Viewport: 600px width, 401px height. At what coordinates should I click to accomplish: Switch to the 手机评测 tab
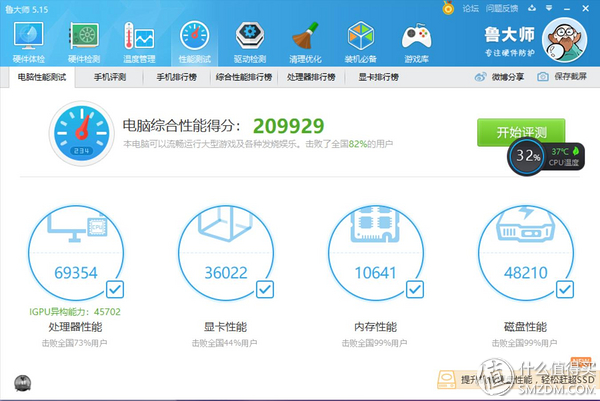click(x=110, y=77)
